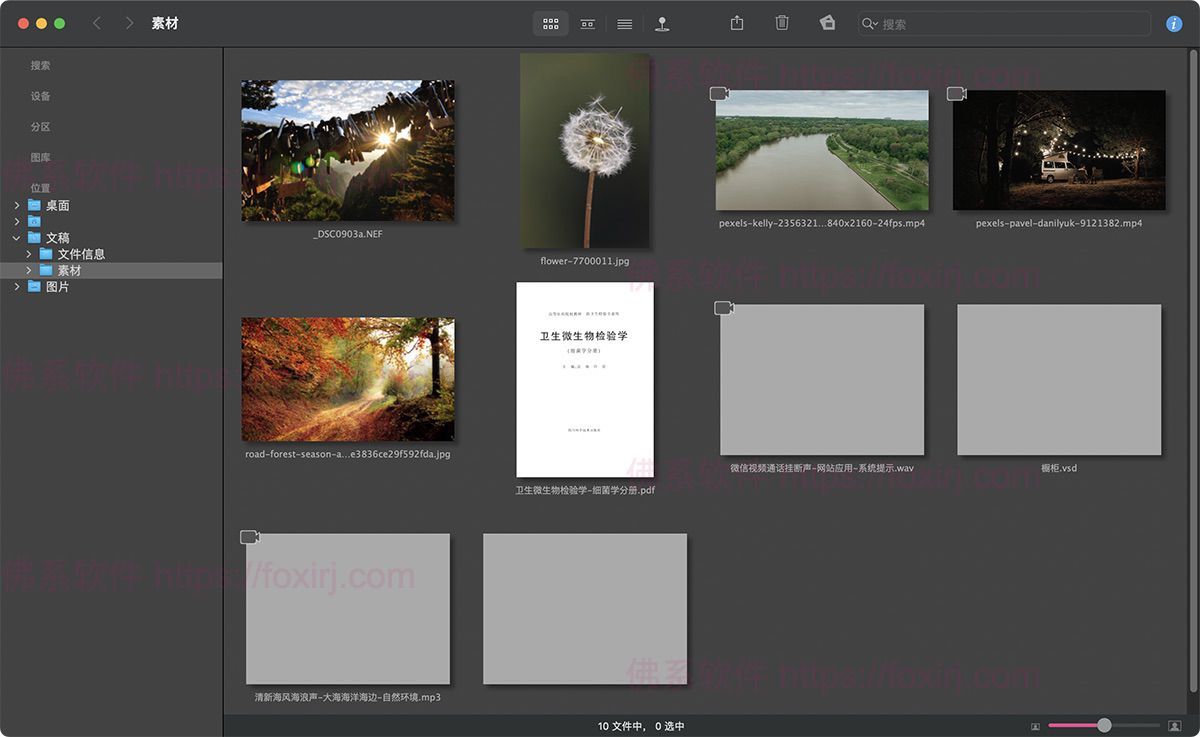The image size is (1200, 737).
Task: Open the blue info inspector button
Action: click(x=1174, y=24)
